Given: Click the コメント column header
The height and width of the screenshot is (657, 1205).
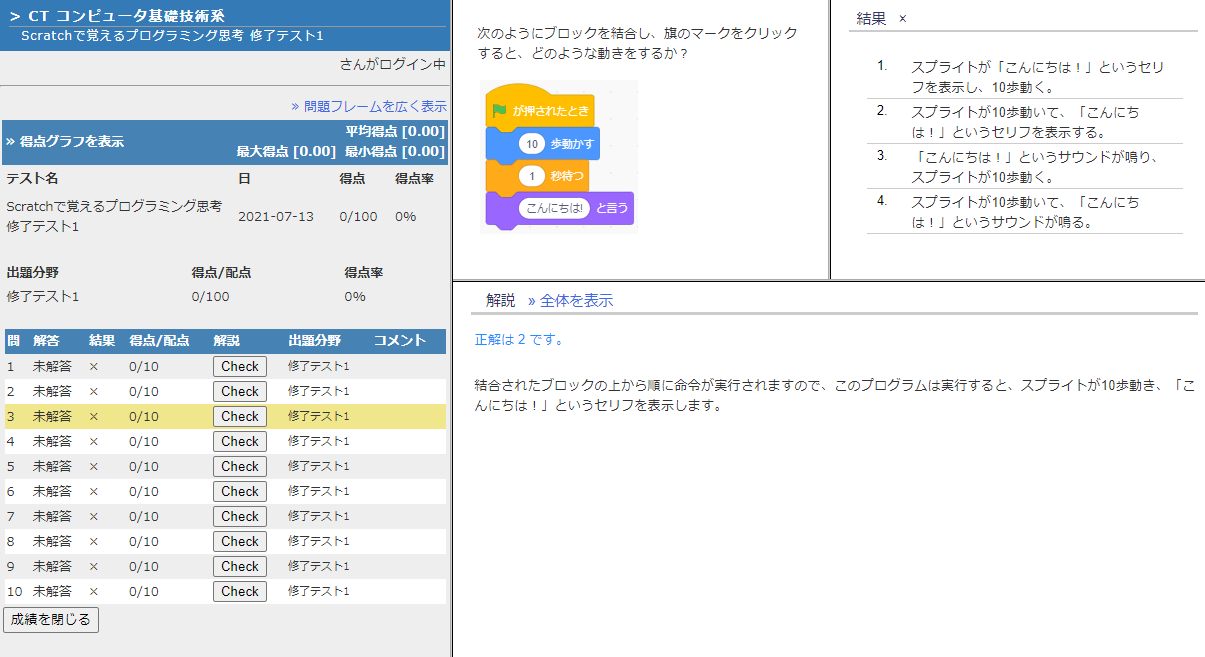Looking at the screenshot, I should [x=400, y=341].
